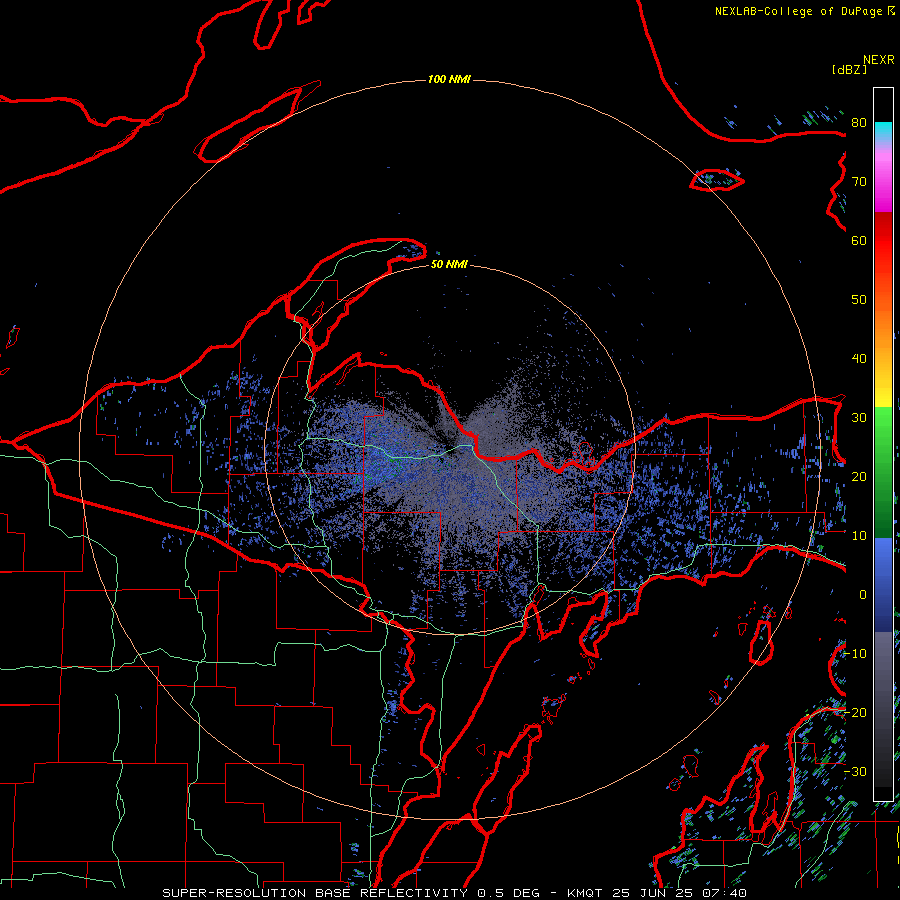Click the cyan top segment of the color bar
The image size is (900, 900).
pyautogui.click(x=883, y=132)
